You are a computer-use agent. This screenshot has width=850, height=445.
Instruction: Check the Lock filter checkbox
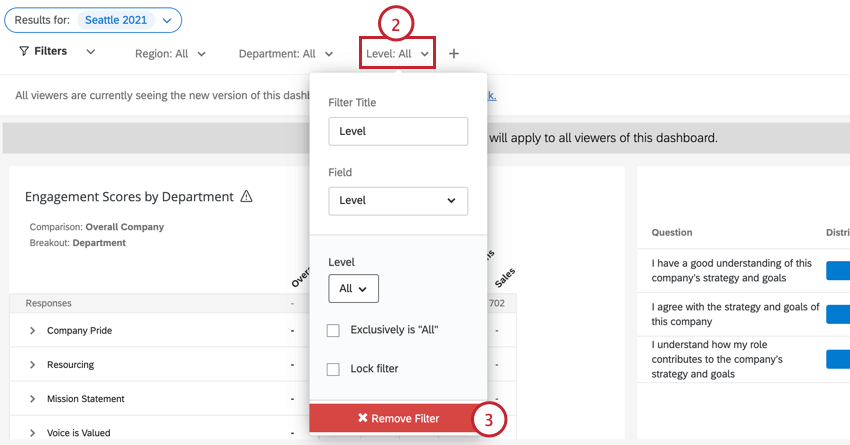[333, 369]
